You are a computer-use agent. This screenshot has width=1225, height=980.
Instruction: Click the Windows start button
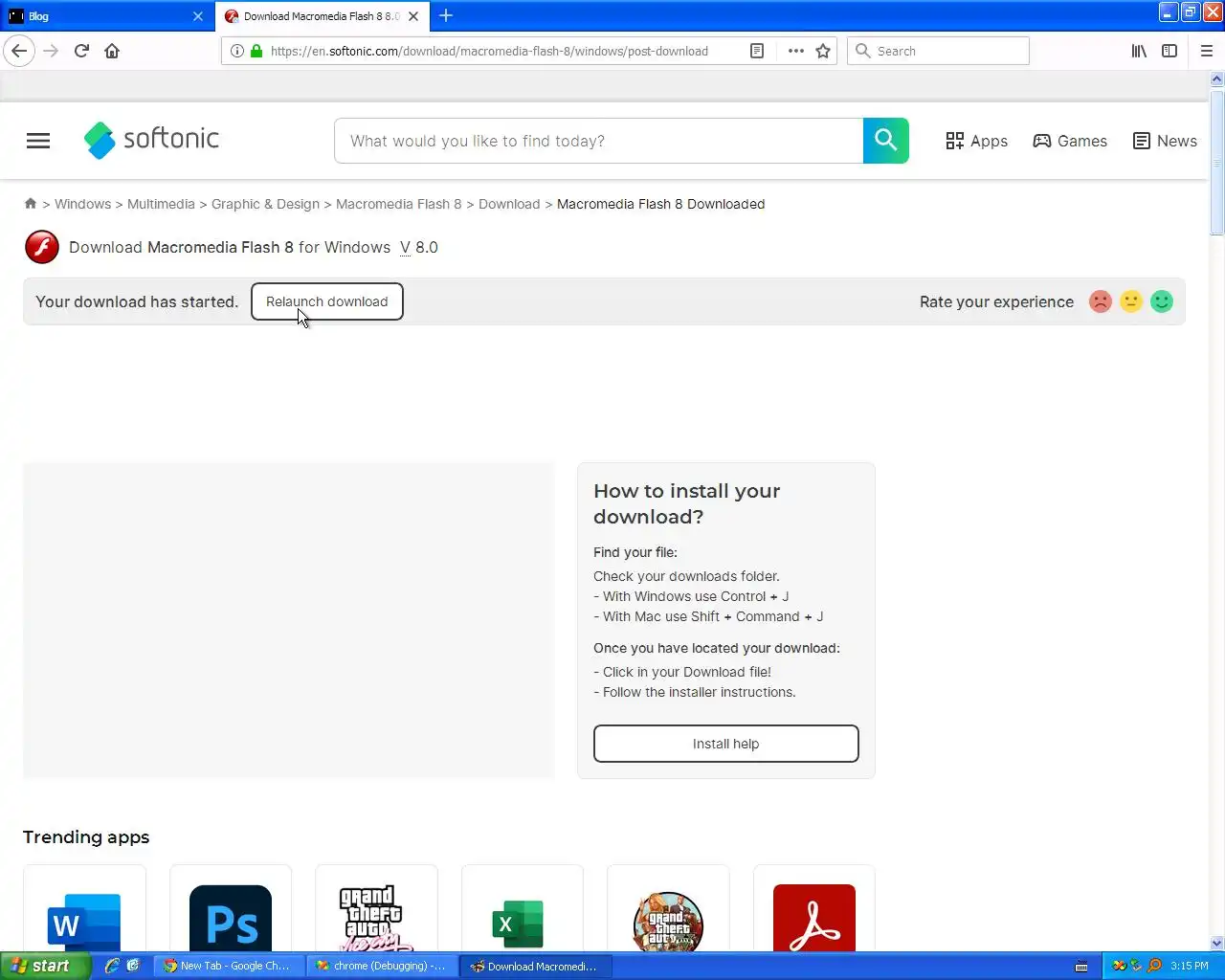tap(45, 966)
